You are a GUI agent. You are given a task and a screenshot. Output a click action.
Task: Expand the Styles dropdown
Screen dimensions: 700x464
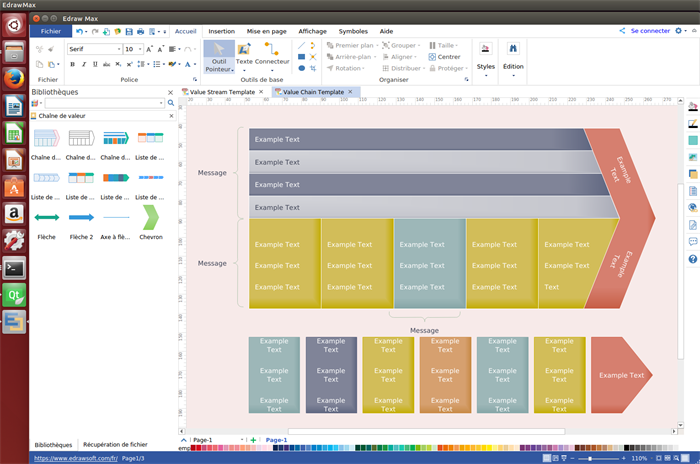(x=485, y=67)
